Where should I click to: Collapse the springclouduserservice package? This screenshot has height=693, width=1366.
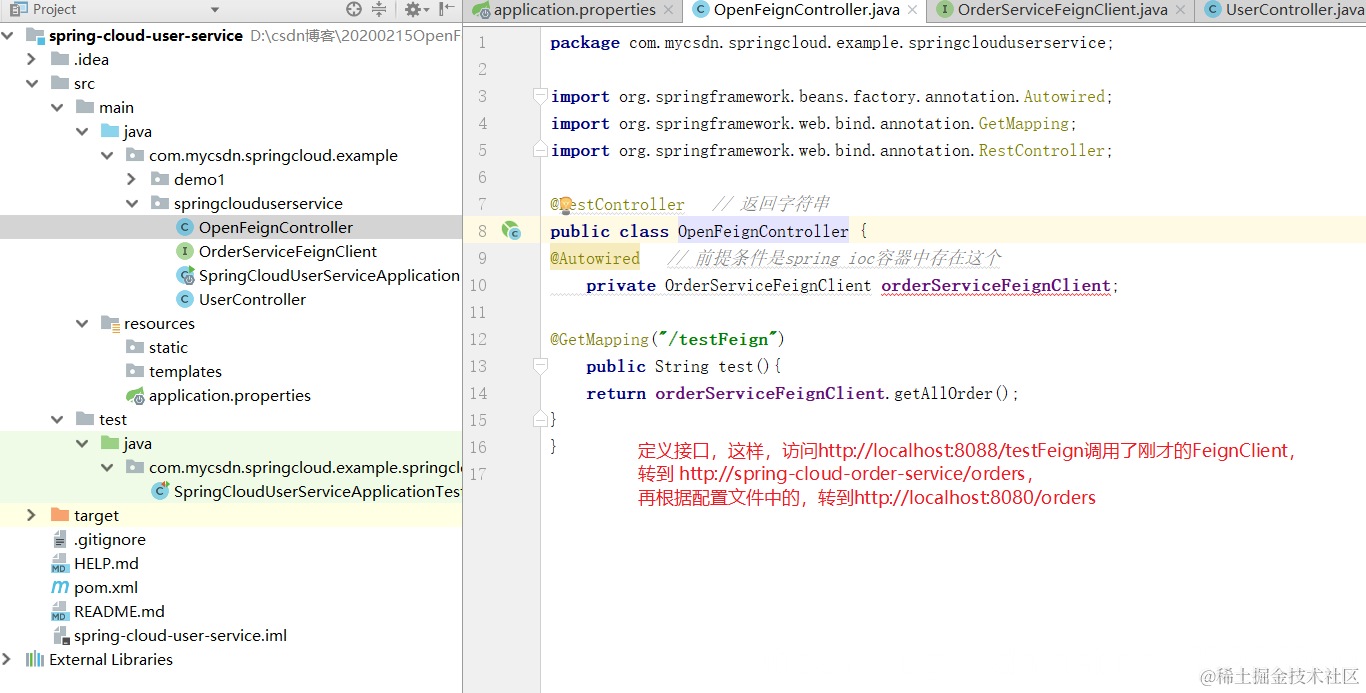[x=132, y=204]
